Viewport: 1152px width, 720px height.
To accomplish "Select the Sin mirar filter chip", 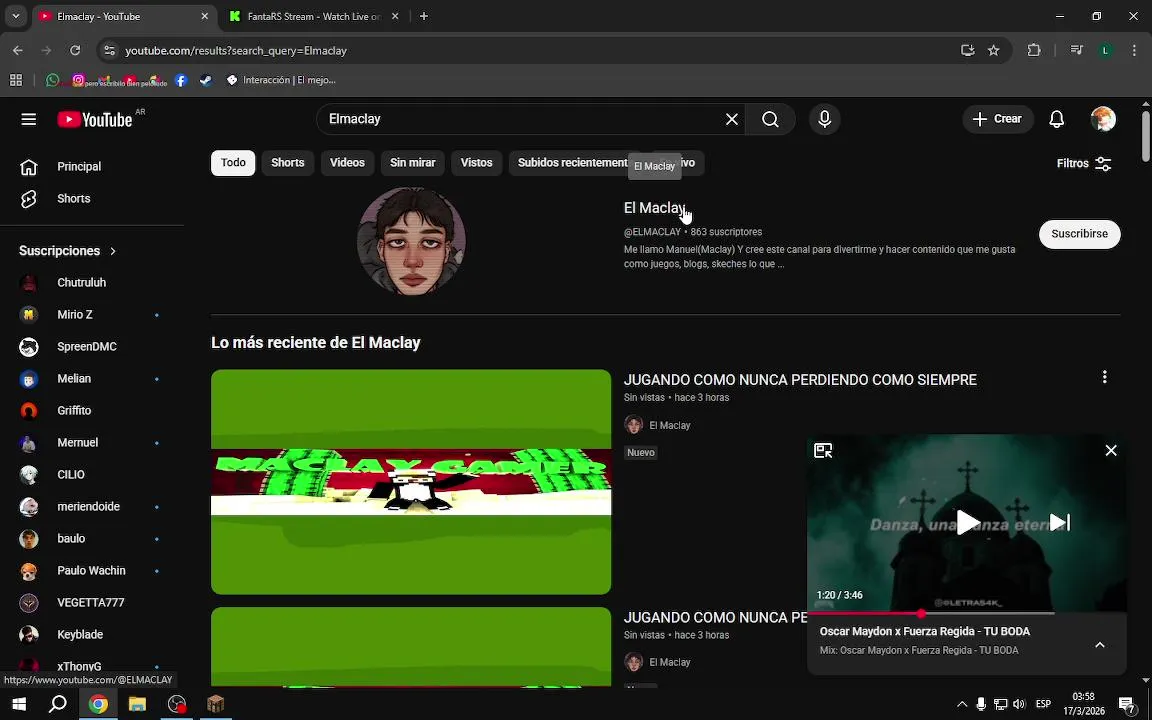I will pos(412,163).
